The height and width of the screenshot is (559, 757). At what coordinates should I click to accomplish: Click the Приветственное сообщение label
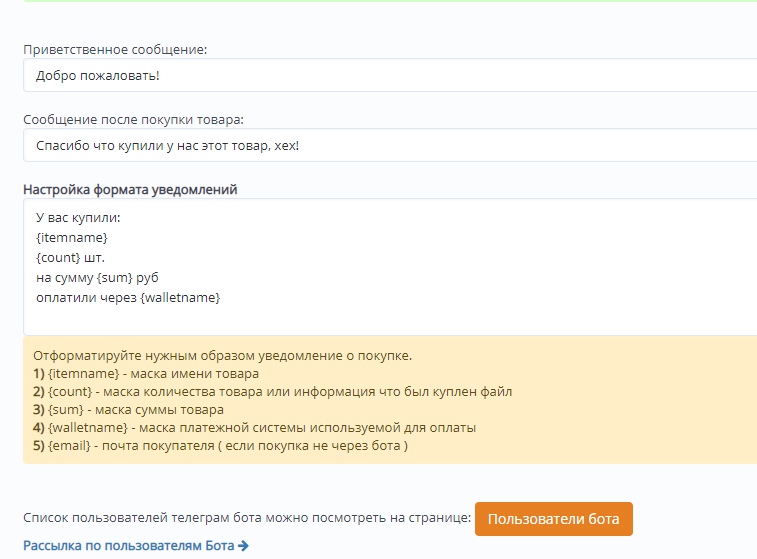coord(115,50)
